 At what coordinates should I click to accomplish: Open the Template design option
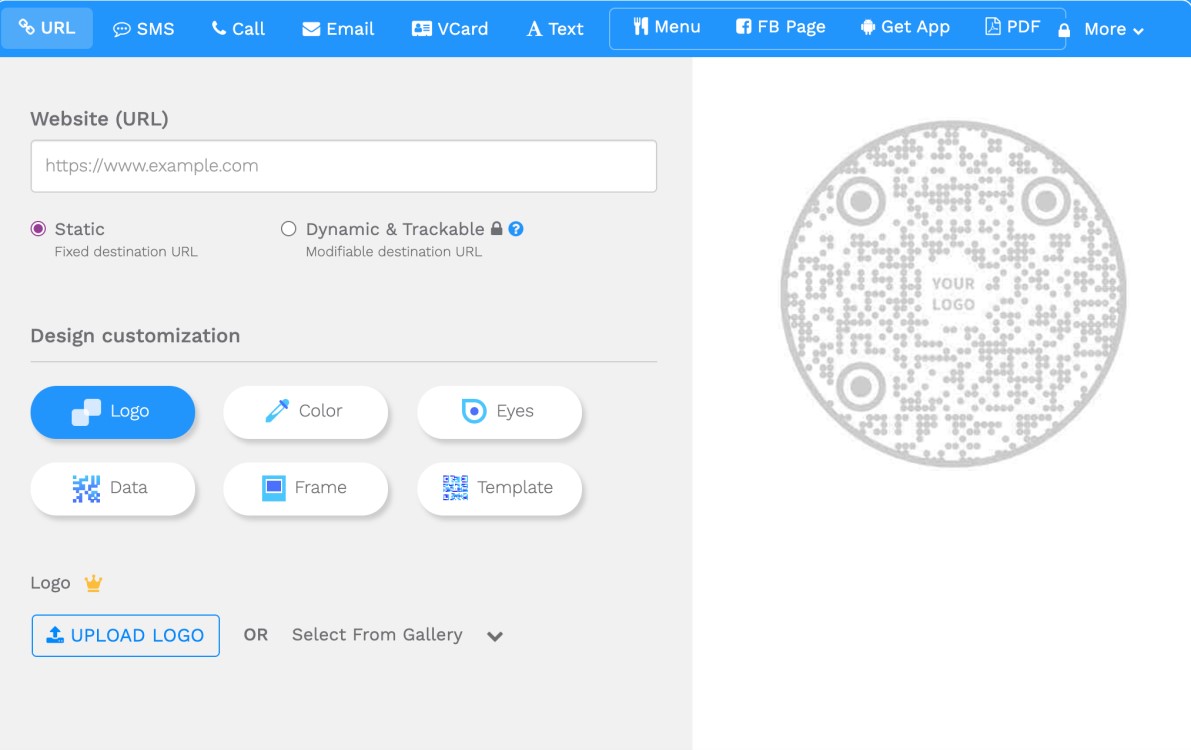coord(499,488)
